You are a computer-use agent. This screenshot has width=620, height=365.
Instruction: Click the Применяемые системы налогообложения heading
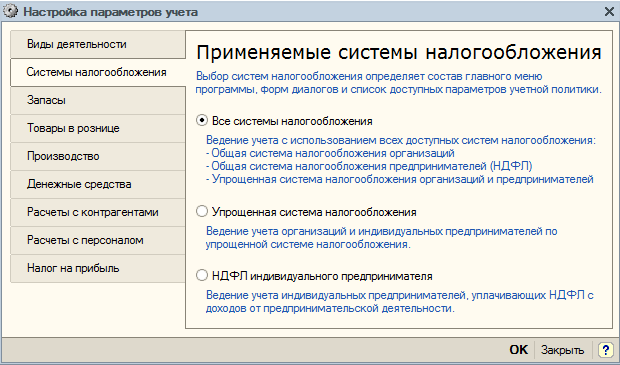(x=399, y=52)
